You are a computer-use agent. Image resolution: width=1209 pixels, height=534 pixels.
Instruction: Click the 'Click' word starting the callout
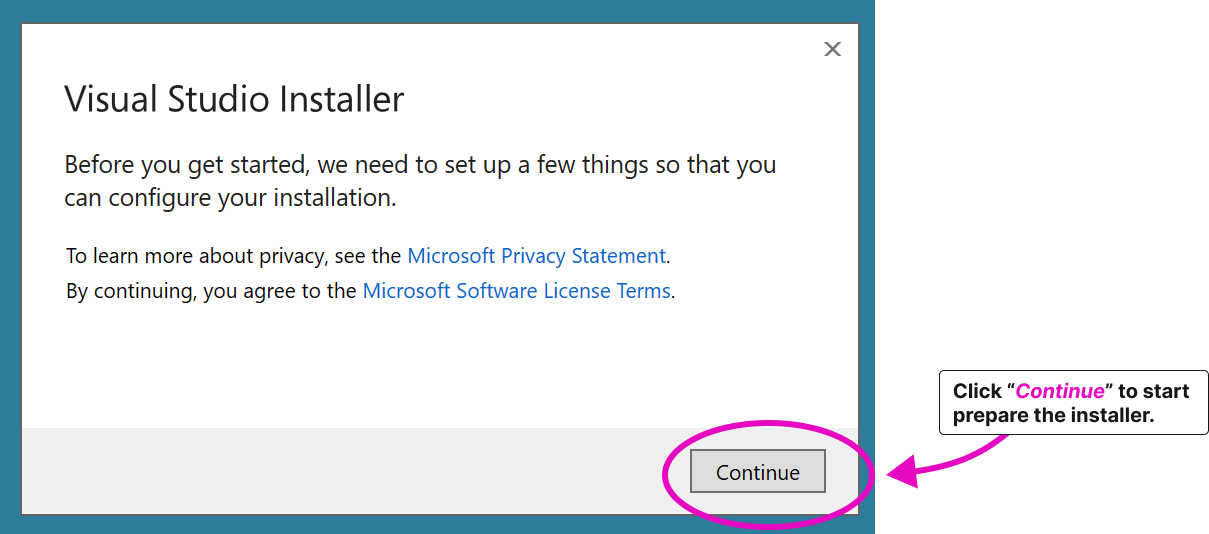(977, 391)
